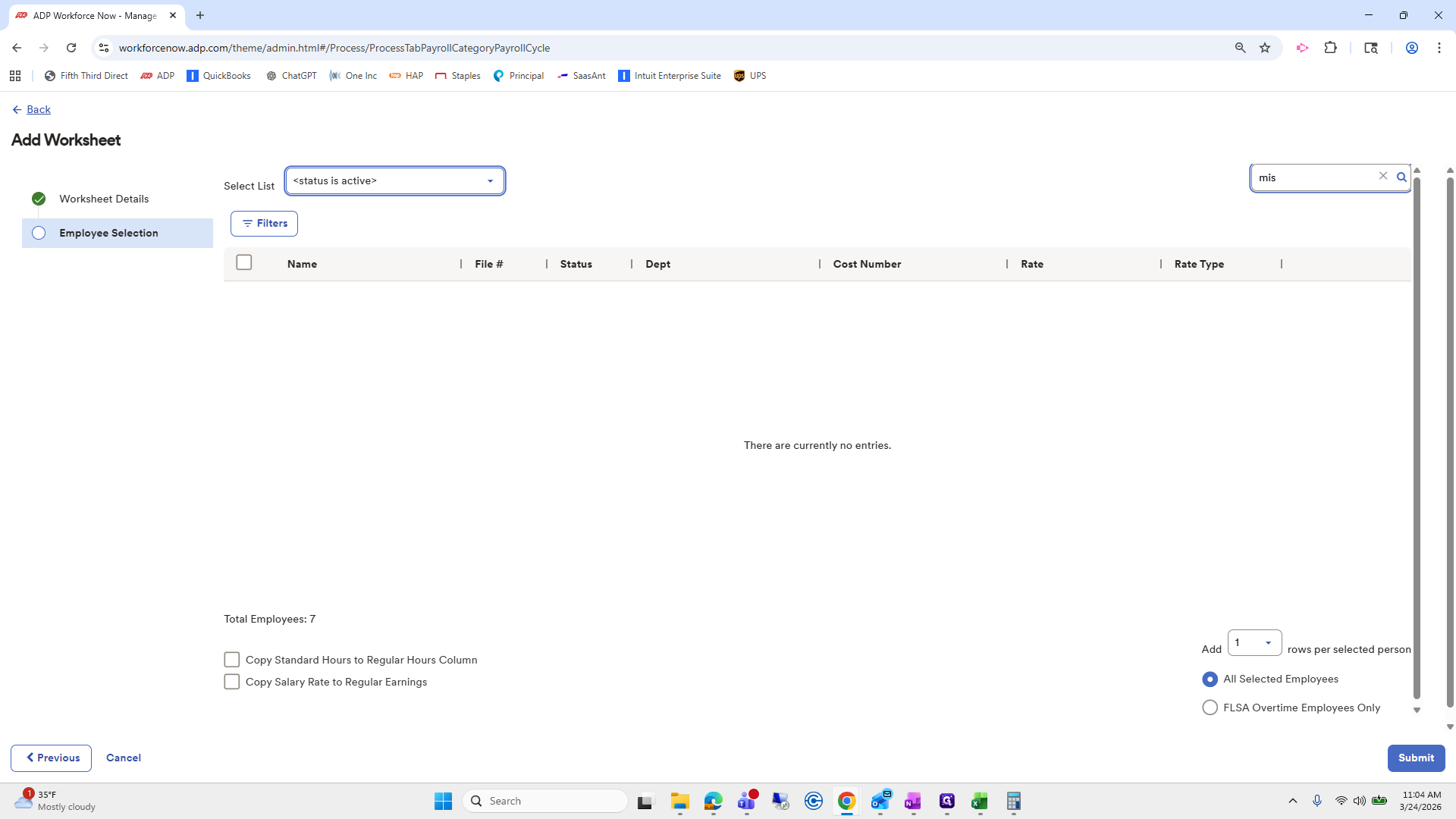1456x819 pixels.
Task: Click the back arrow icon next to Back
Action: tap(17, 110)
